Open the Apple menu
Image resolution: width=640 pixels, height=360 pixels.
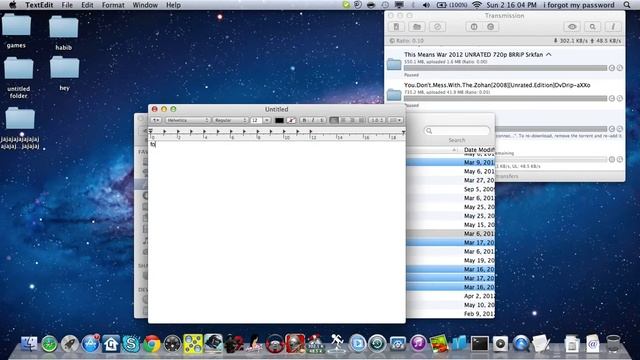(13, 5)
